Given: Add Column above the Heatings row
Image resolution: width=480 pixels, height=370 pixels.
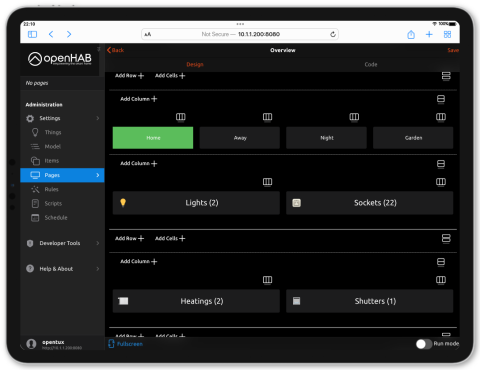Looking at the screenshot, I should pyautogui.click(x=139, y=261).
